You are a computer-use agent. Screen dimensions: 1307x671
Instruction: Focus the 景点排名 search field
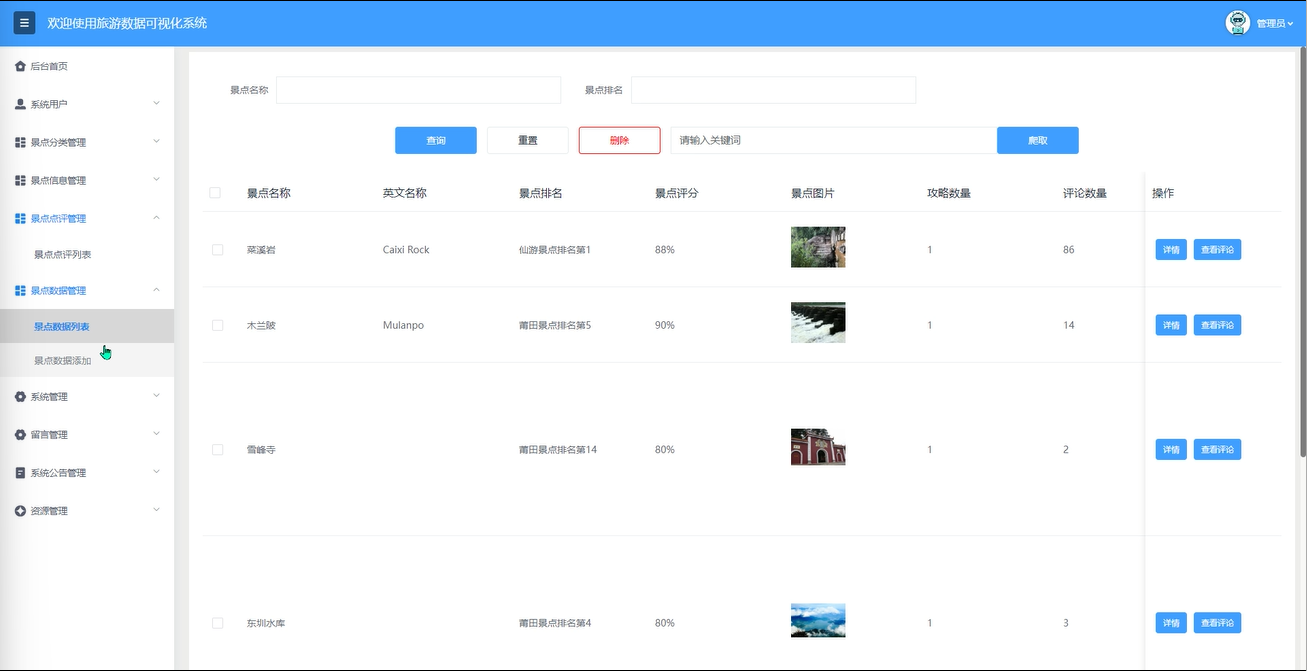click(x=773, y=90)
